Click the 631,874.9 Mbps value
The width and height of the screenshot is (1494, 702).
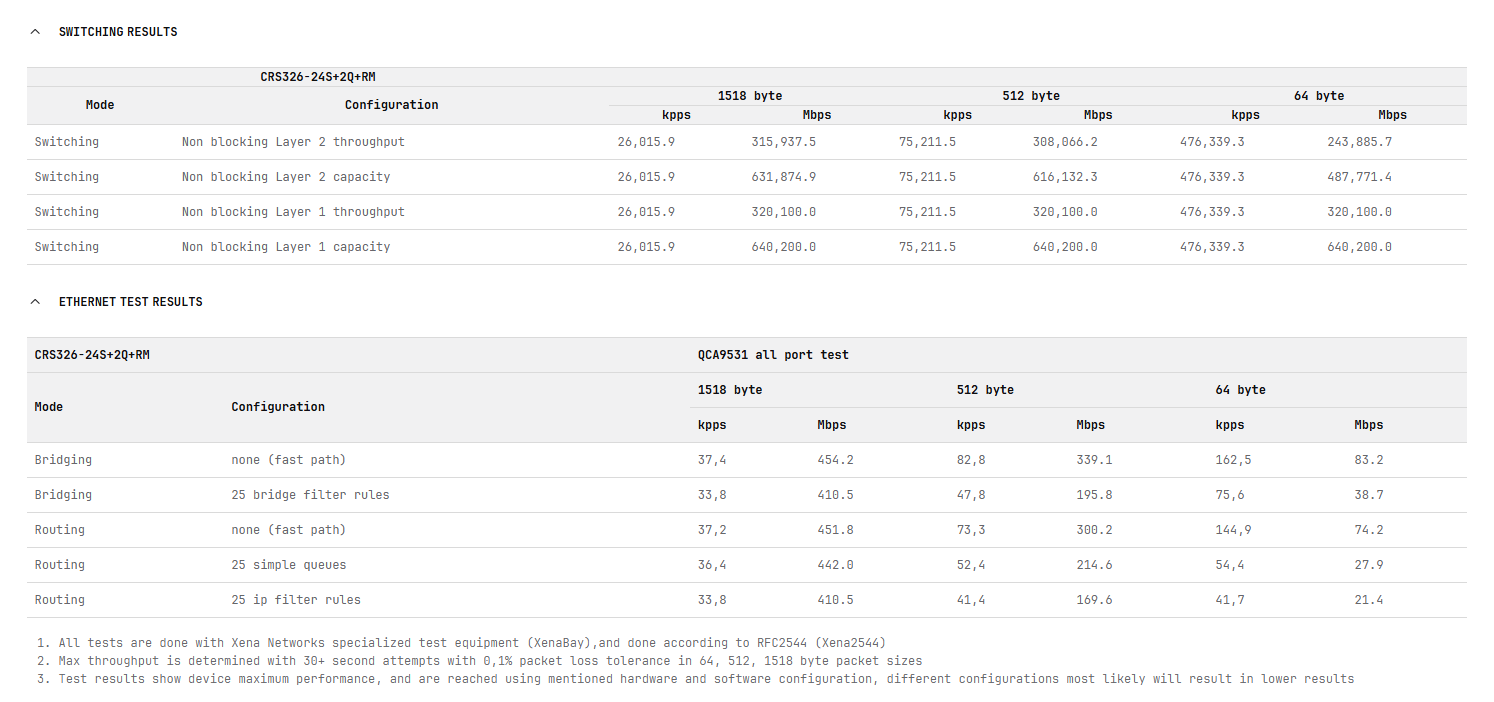click(x=784, y=177)
